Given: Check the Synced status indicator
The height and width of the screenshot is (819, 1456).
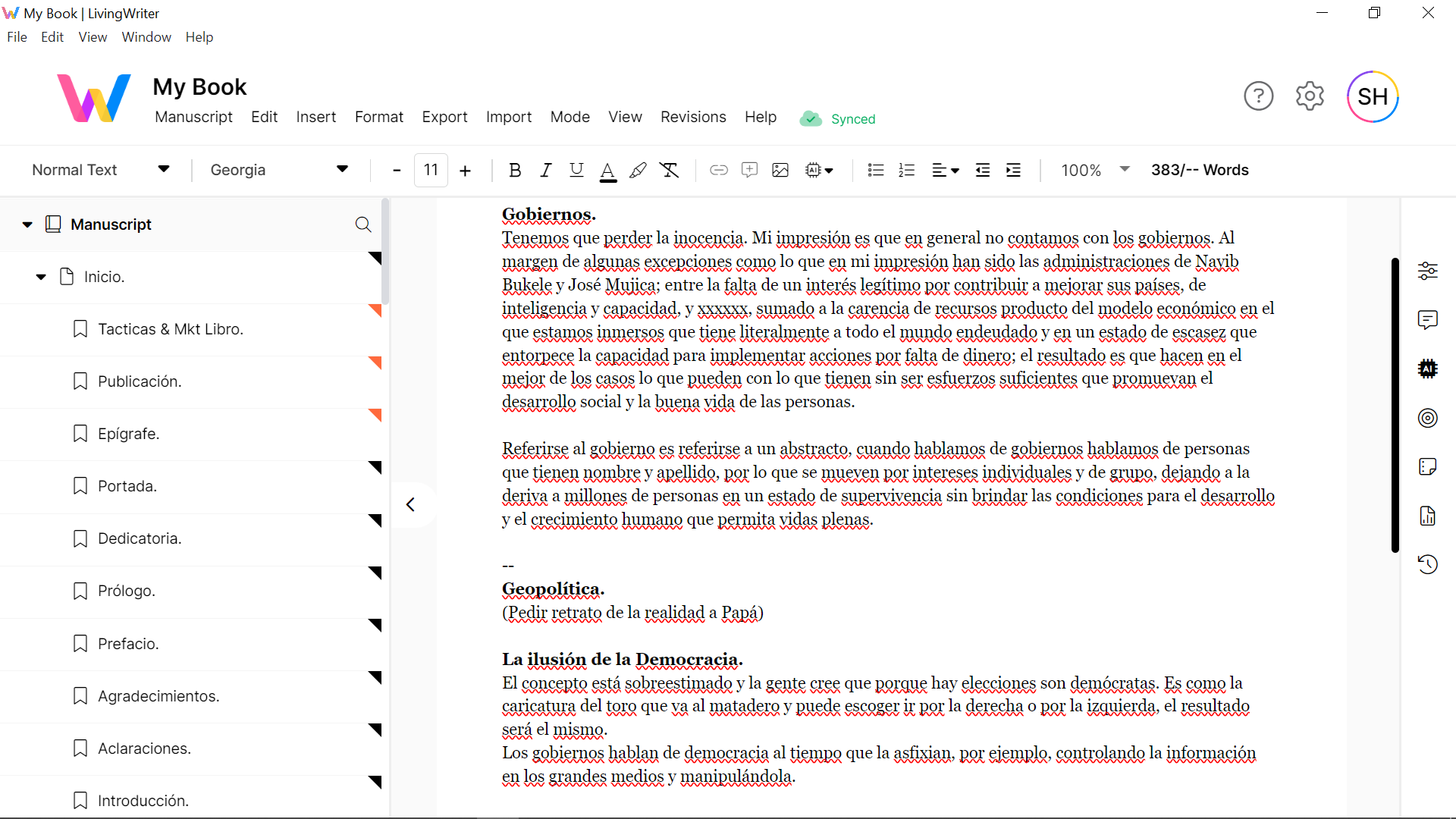Looking at the screenshot, I should click(838, 119).
